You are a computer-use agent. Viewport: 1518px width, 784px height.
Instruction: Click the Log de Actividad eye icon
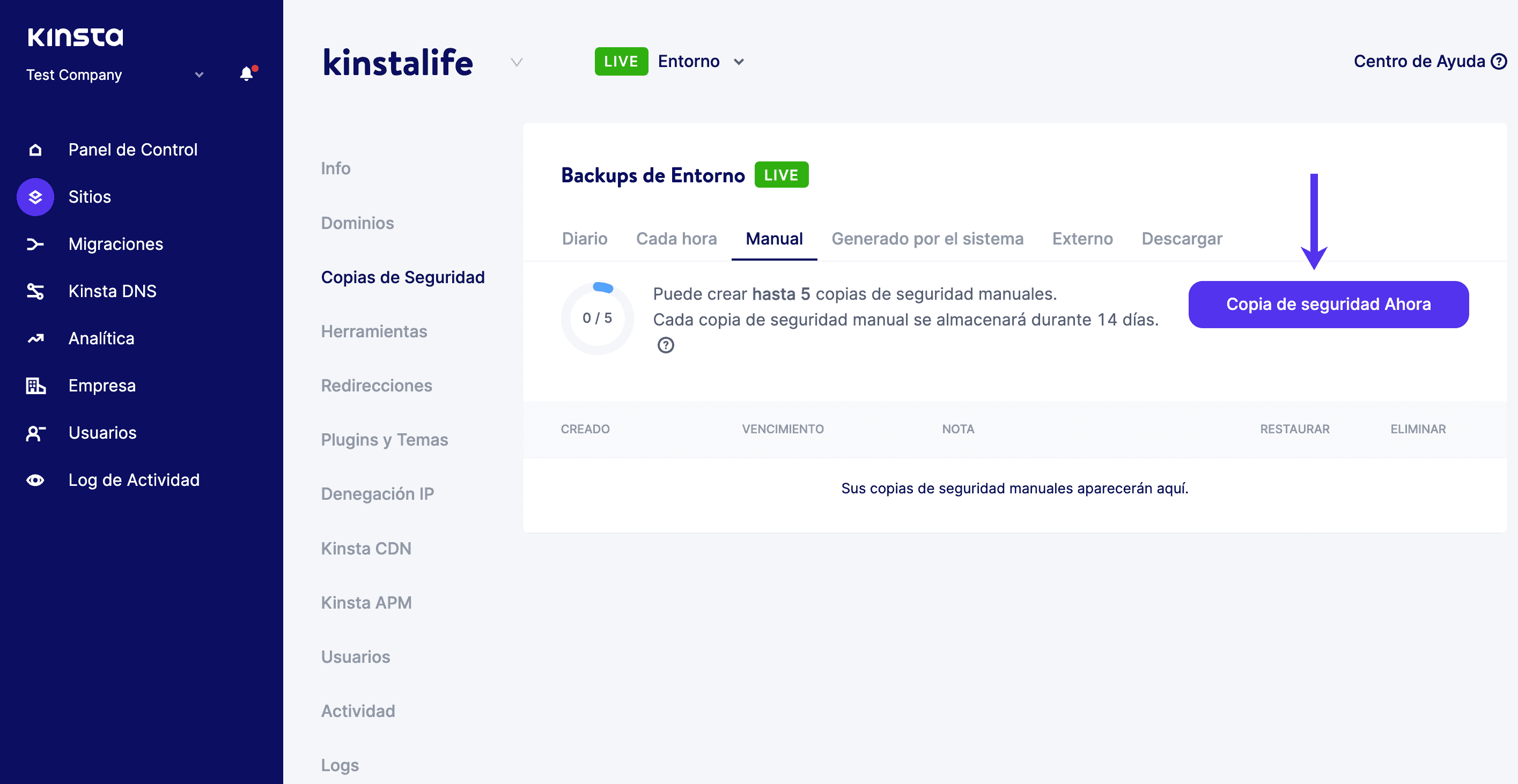coord(35,480)
